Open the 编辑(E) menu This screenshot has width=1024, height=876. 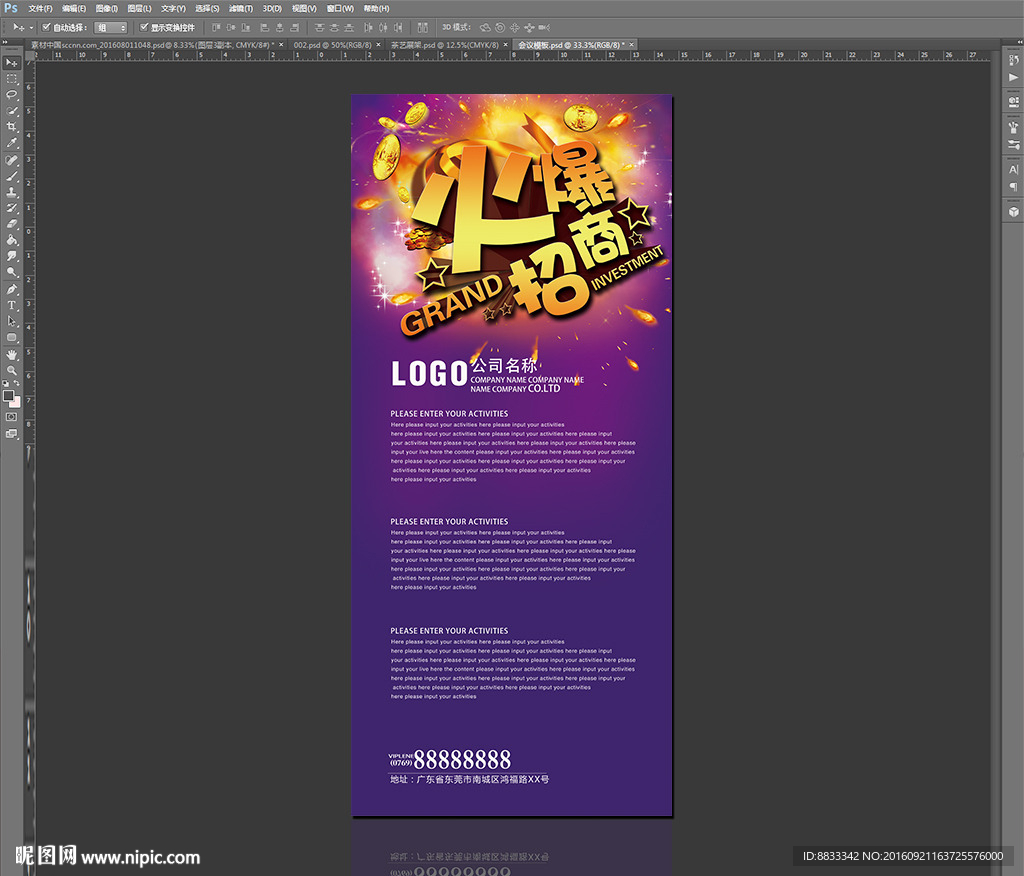click(x=74, y=8)
